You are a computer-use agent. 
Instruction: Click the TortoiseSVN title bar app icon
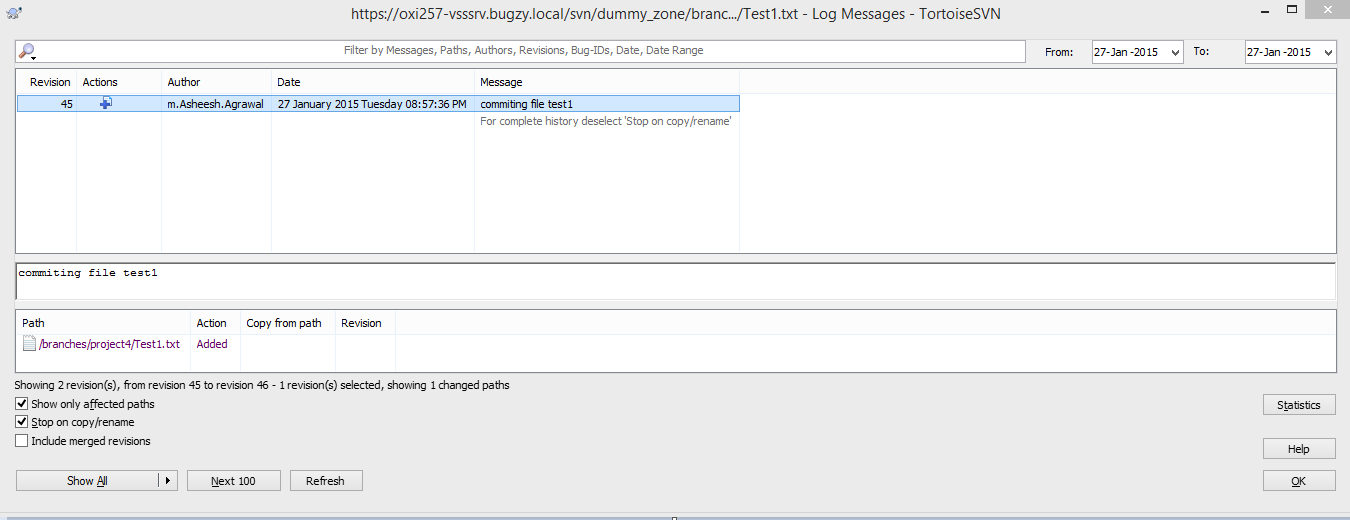[x=12, y=14]
